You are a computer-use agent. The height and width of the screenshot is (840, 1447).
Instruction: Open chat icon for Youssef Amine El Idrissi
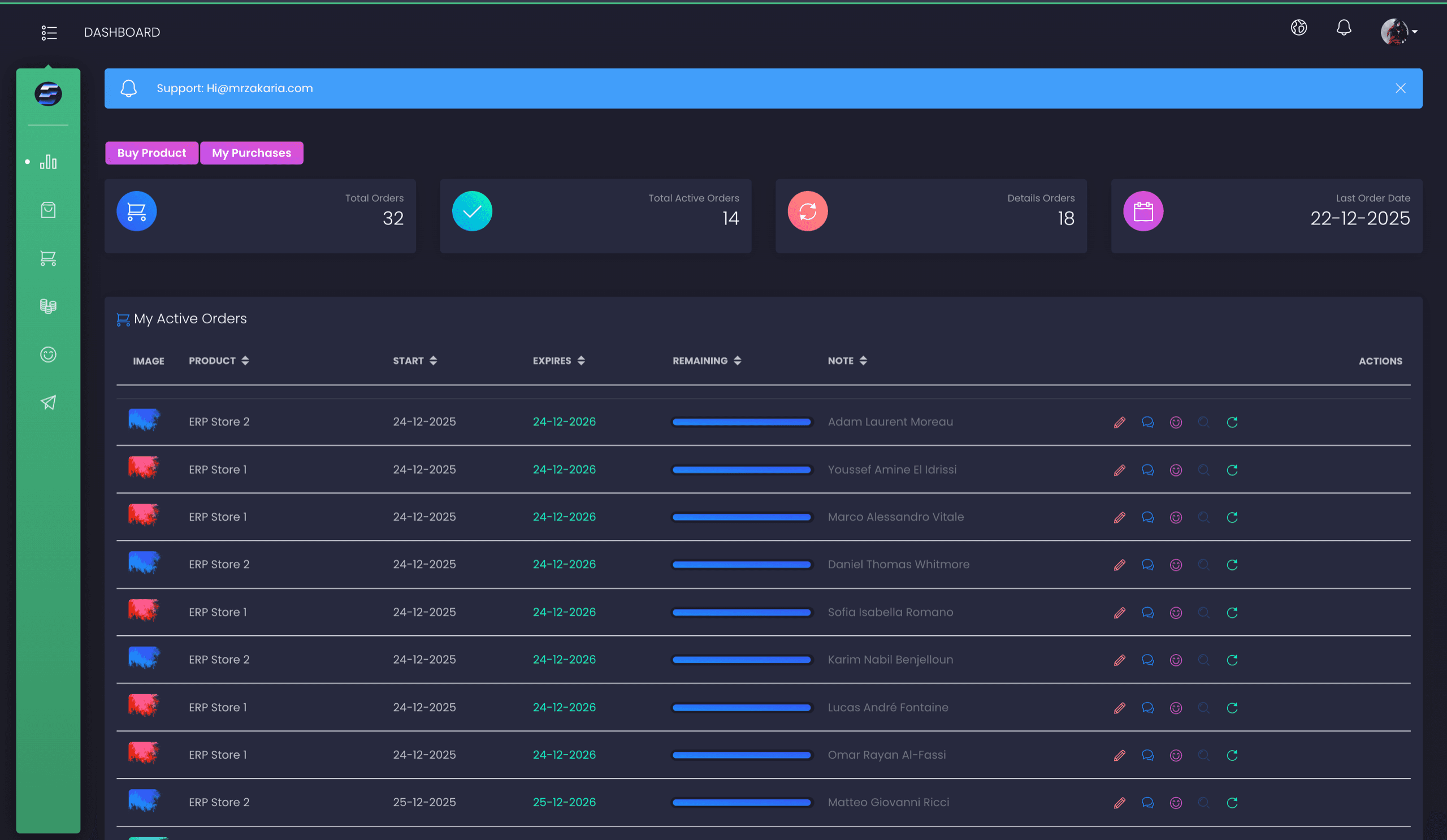(1148, 470)
